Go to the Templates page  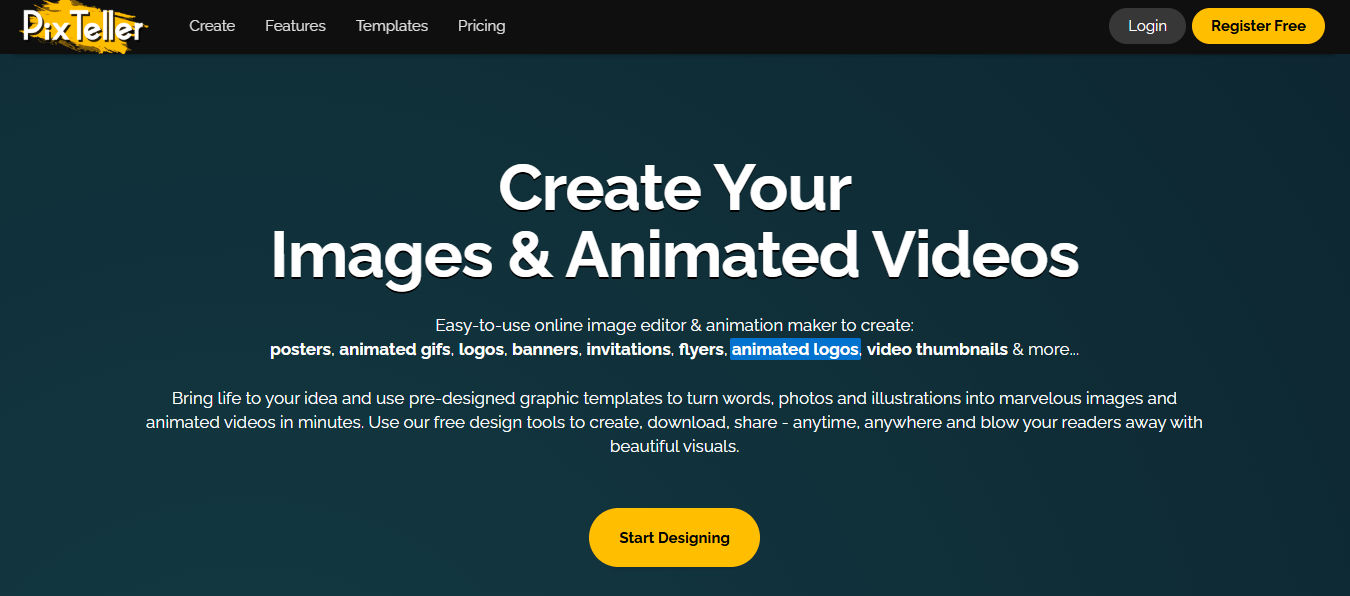[392, 26]
